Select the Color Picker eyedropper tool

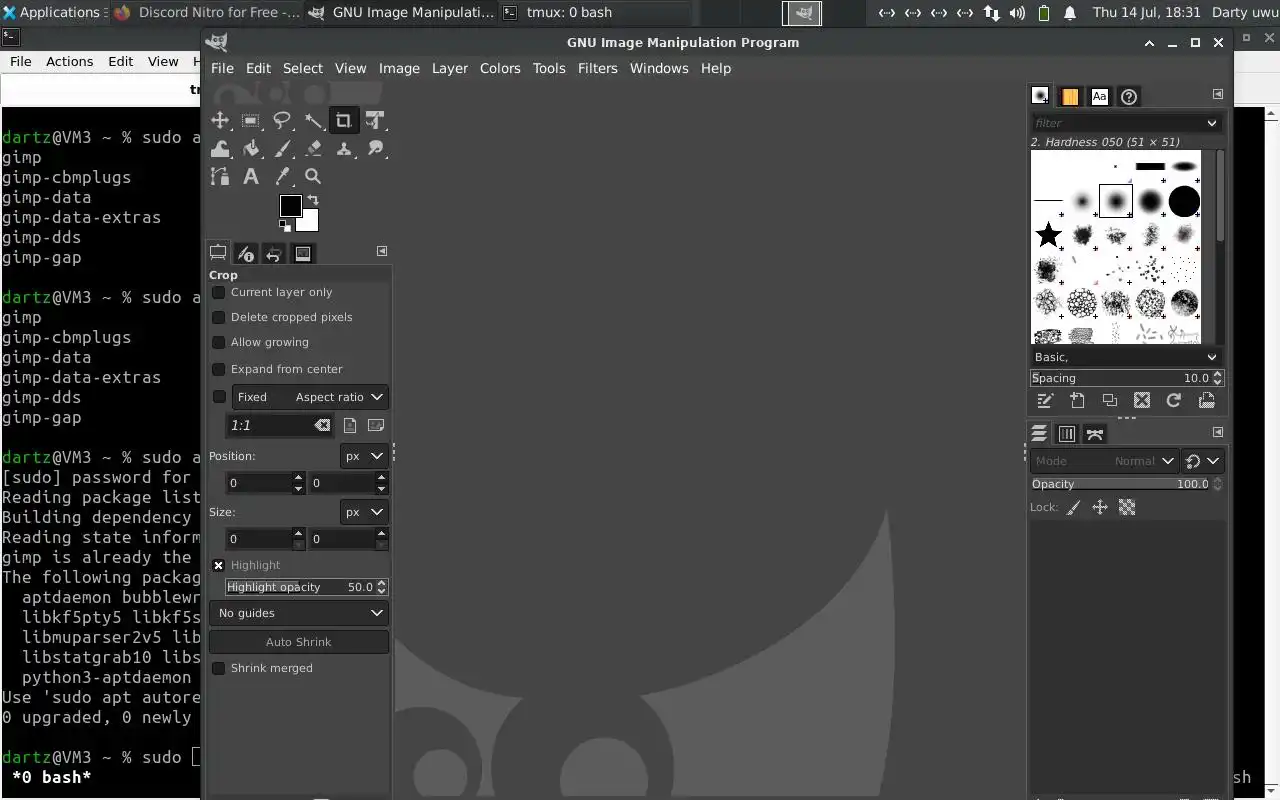pos(282,176)
